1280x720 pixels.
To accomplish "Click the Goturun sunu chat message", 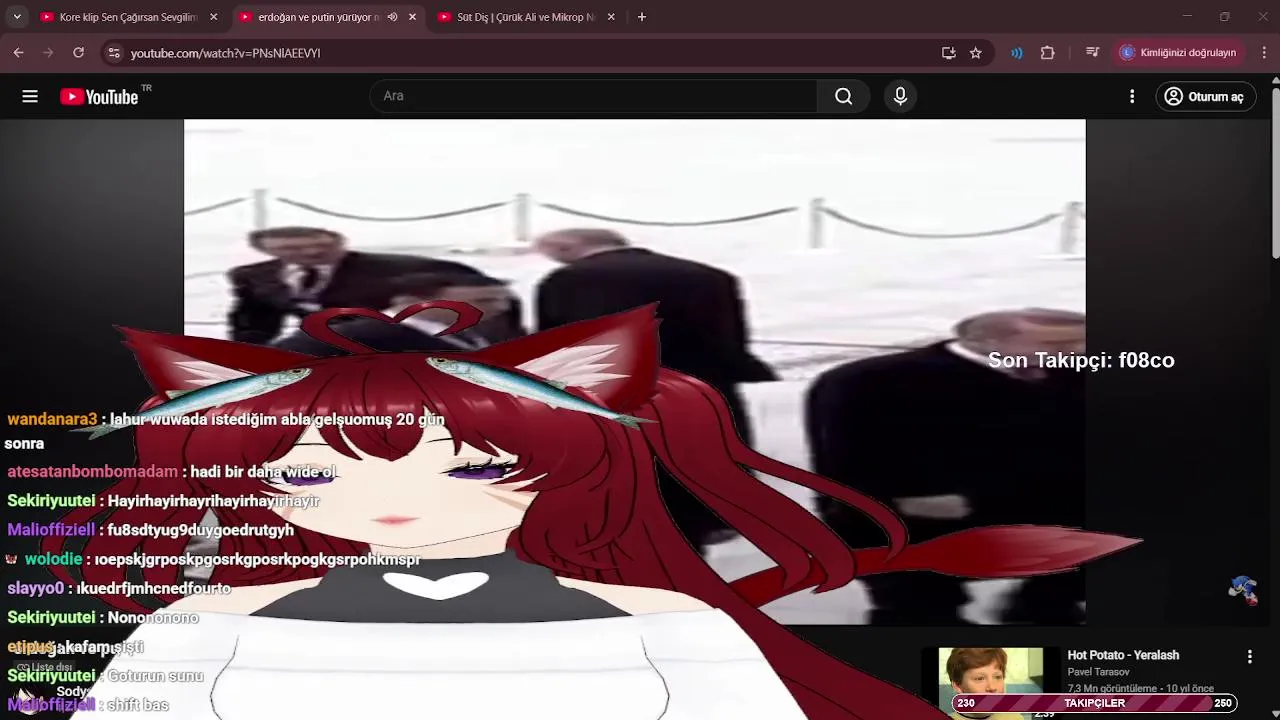I will coord(155,676).
